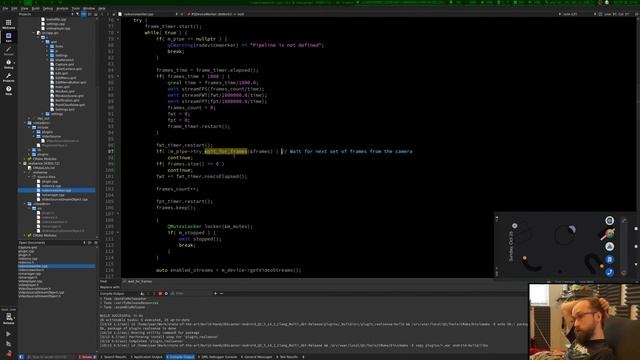The image size is (640, 360).
Task: Click the green Run play button
Action: pos(9,334)
